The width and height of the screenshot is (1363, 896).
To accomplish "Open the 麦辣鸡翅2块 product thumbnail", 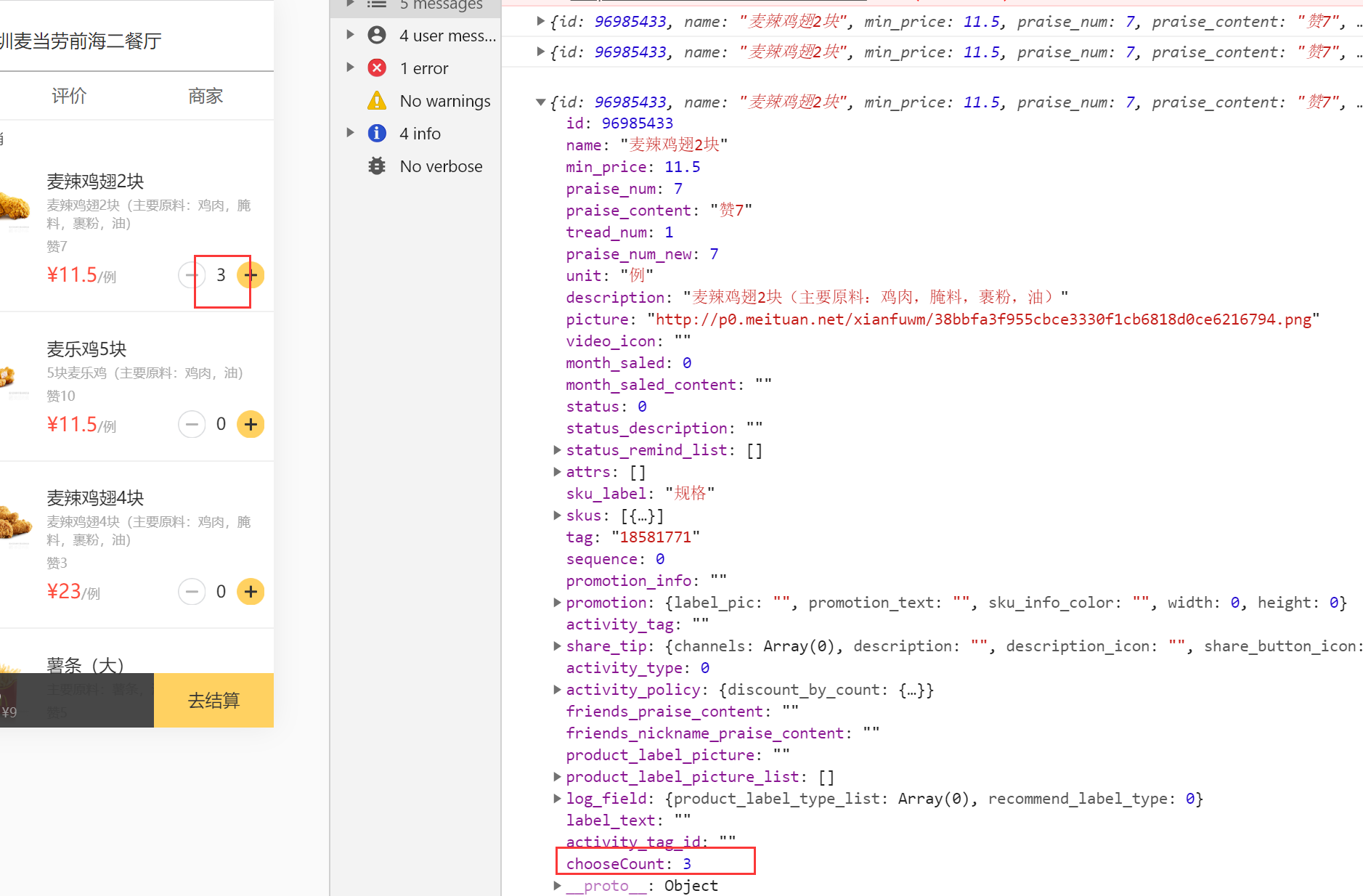I will coord(15,207).
